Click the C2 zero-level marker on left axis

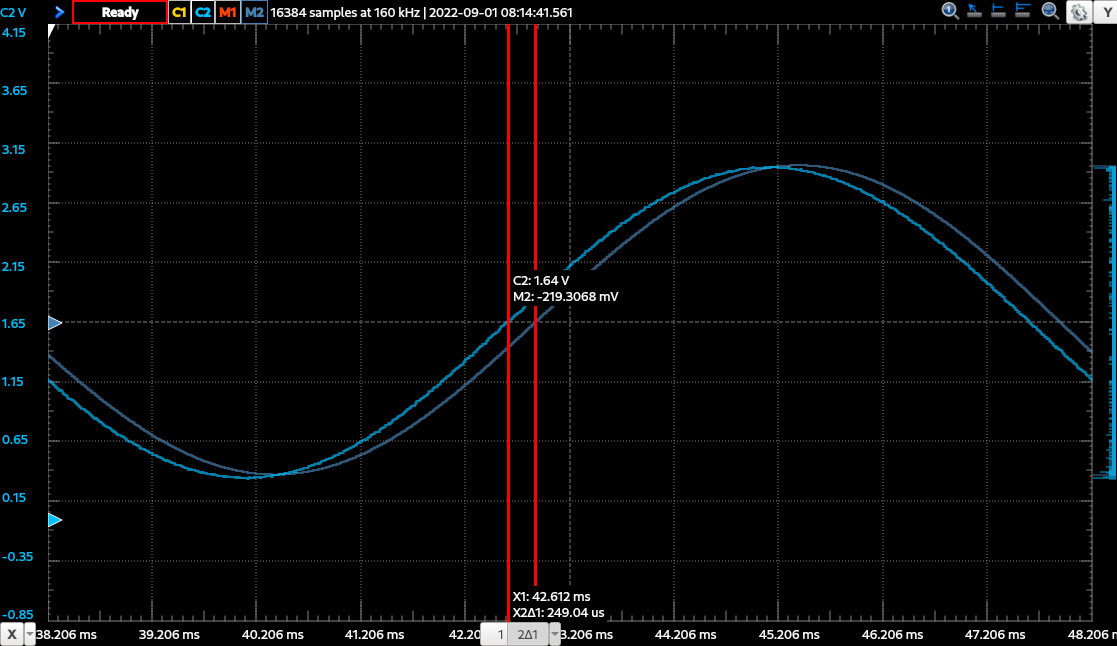pyautogui.click(x=55, y=520)
